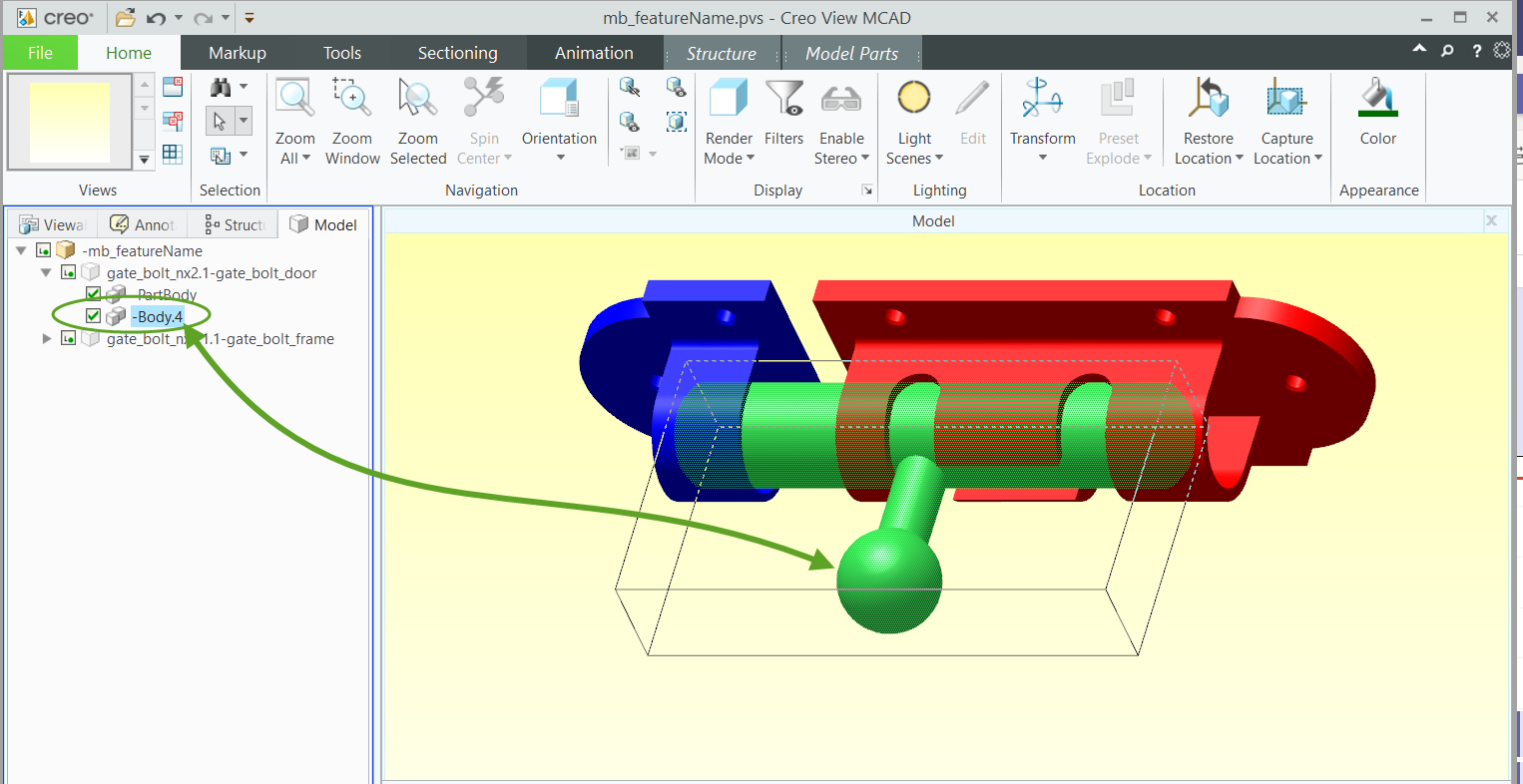Switch to the Animation ribbon tab

[x=594, y=53]
